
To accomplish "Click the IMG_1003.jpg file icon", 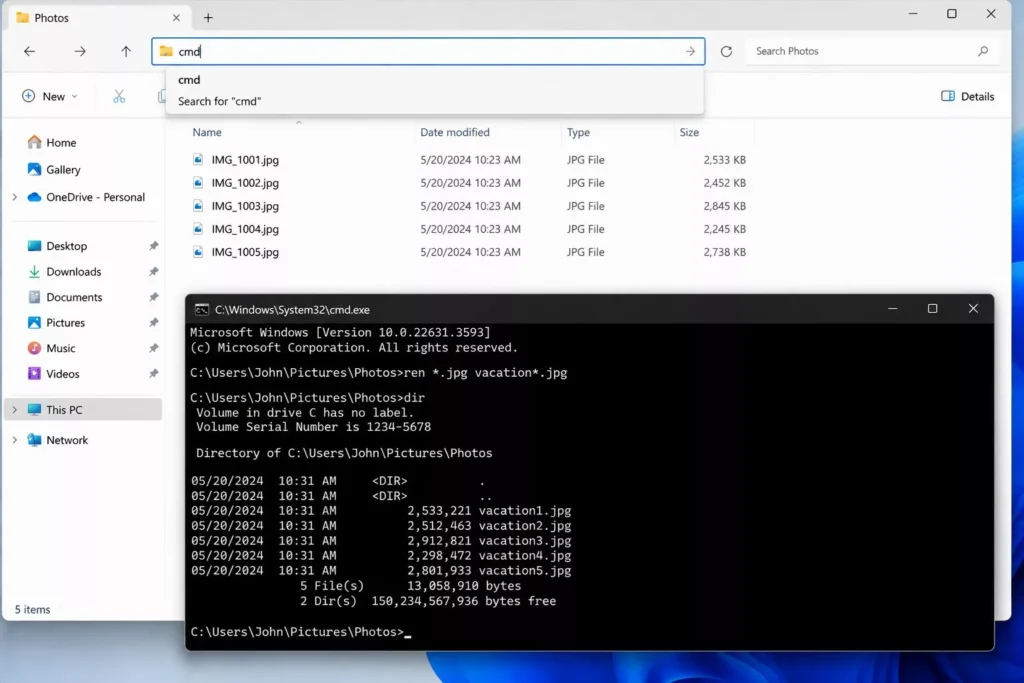I will click(198, 206).
